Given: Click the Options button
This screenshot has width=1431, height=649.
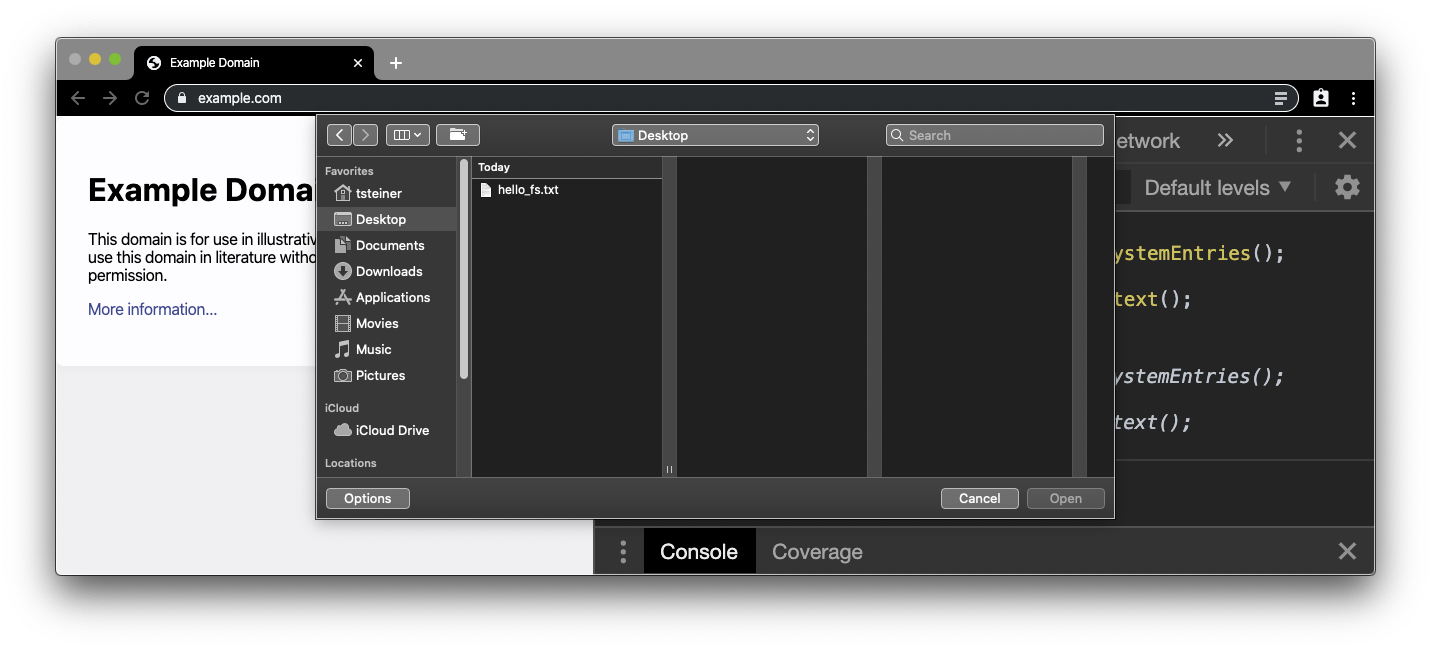Looking at the screenshot, I should 367,498.
